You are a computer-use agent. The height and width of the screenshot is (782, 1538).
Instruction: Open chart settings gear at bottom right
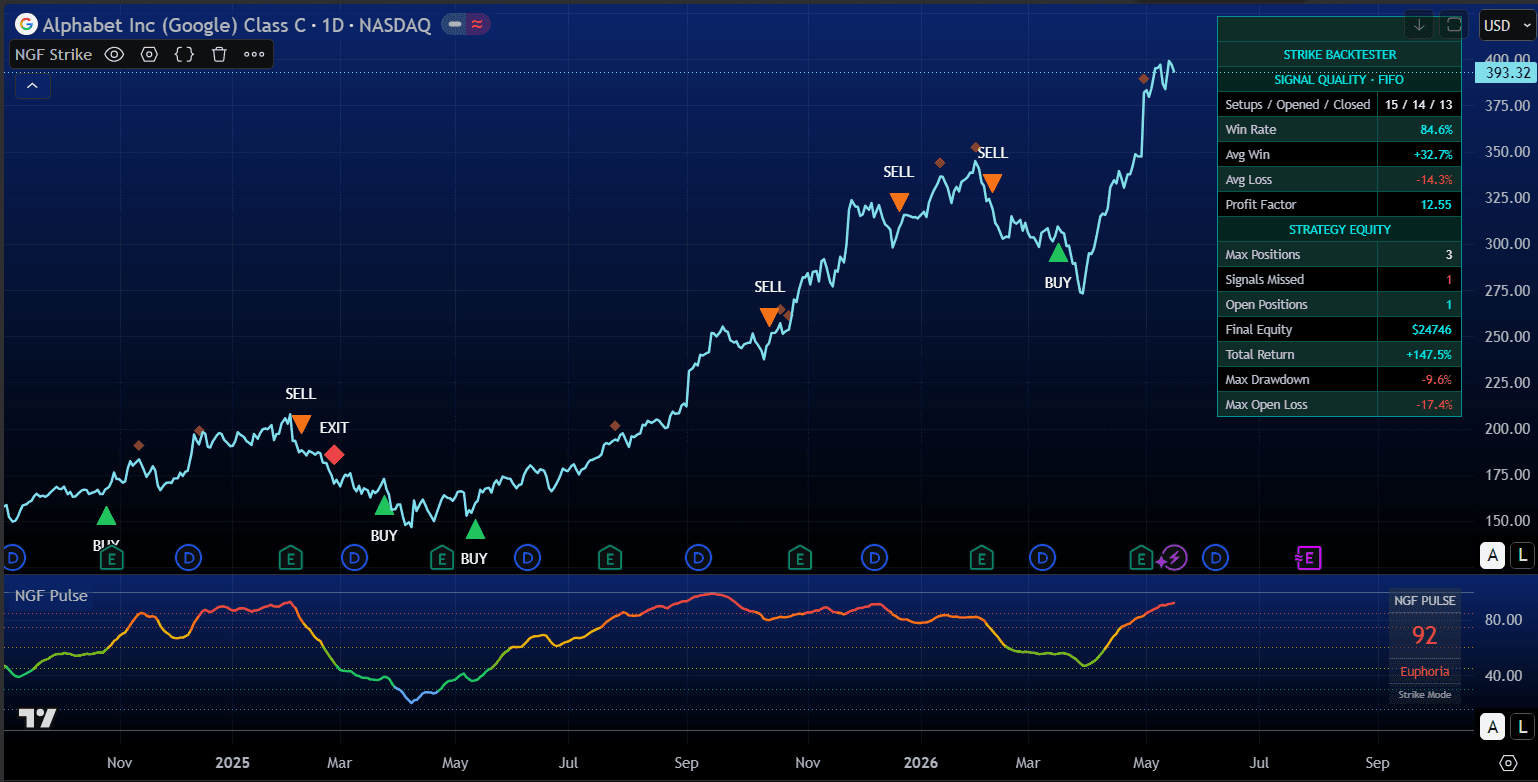tap(1508, 763)
